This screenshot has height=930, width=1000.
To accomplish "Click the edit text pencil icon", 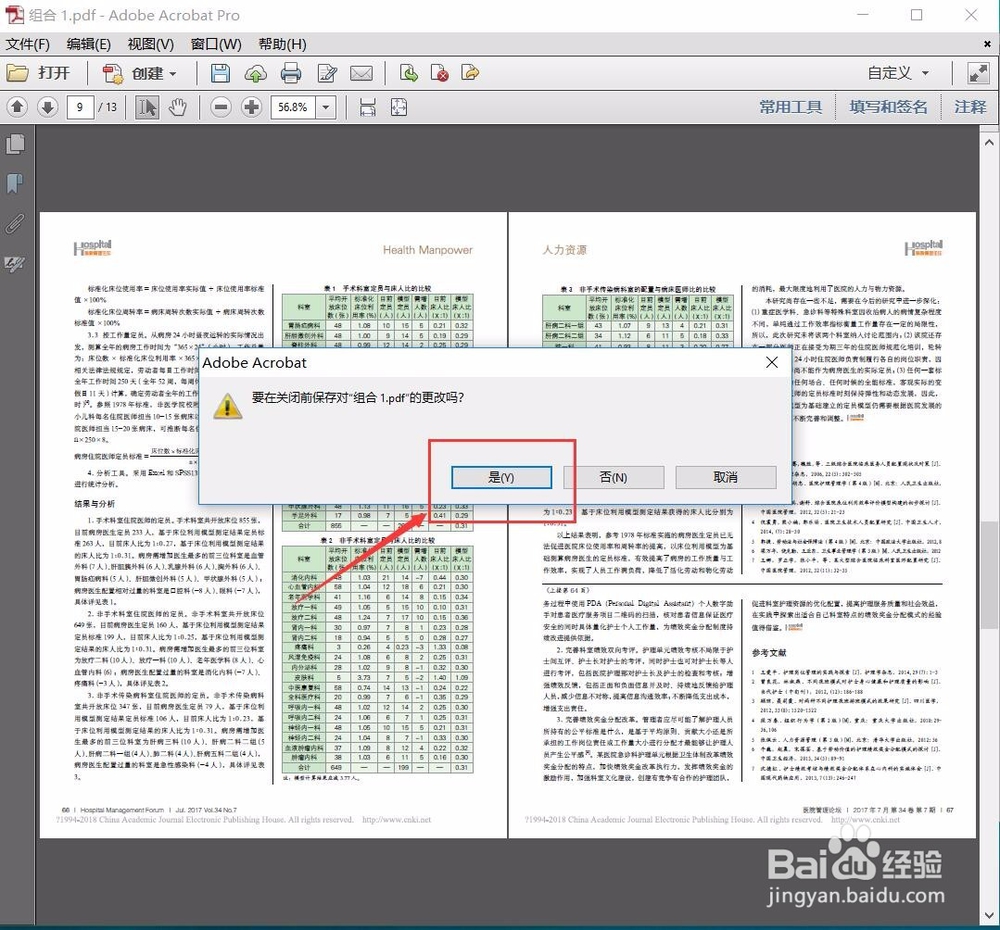I will click(x=327, y=73).
